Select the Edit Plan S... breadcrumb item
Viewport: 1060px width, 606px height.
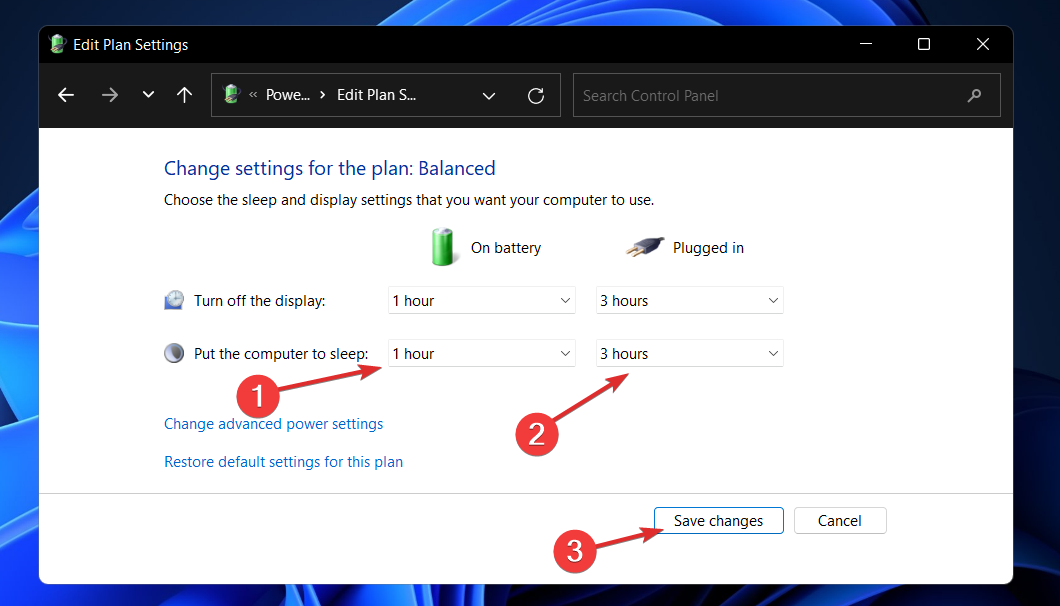(x=376, y=94)
